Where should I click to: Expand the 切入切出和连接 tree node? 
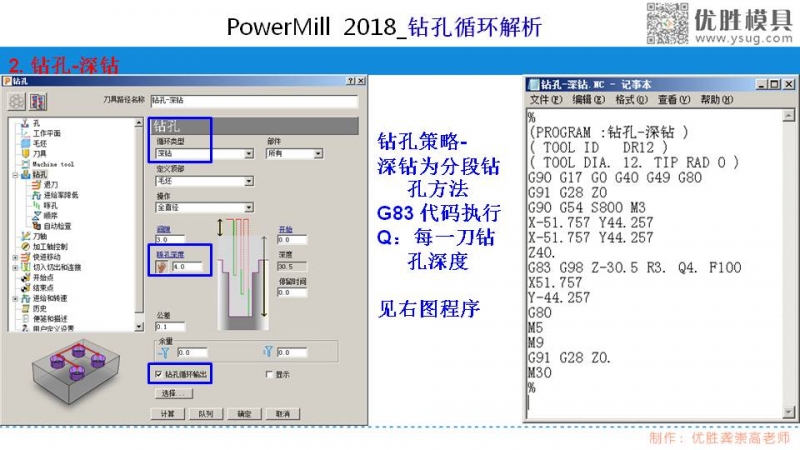tap(15, 267)
